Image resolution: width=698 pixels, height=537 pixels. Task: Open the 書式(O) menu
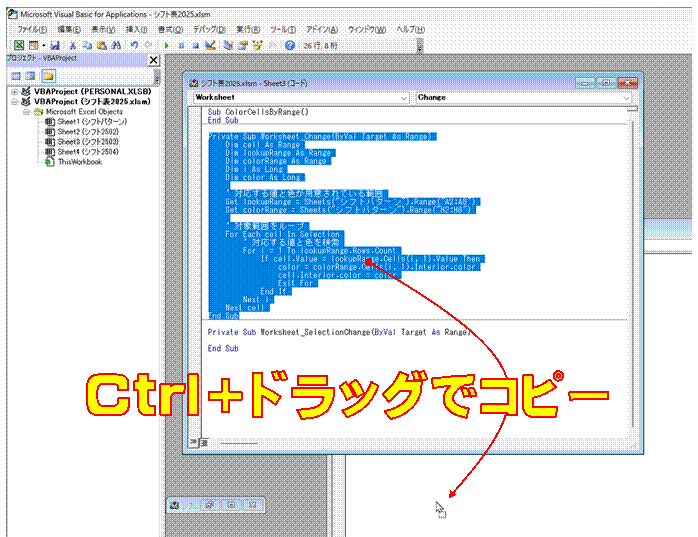coord(170,29)
